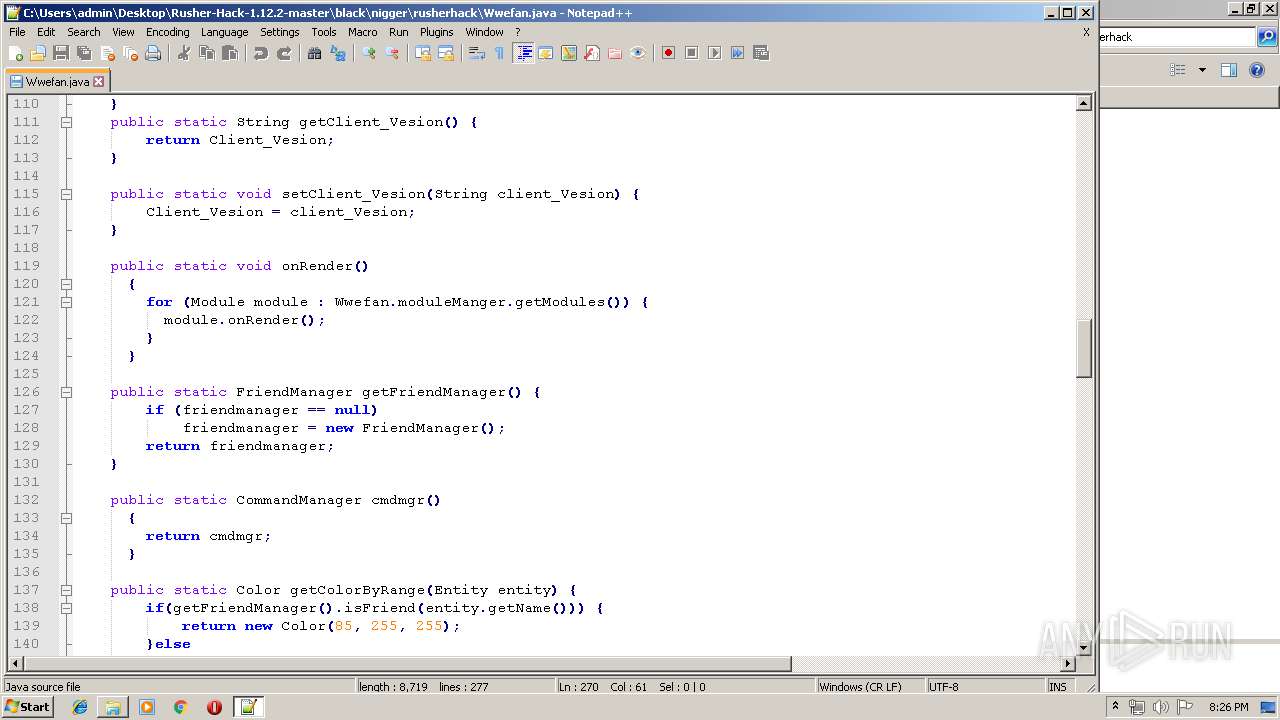
Task: Open the File menu
Action: tap(17, 32)
